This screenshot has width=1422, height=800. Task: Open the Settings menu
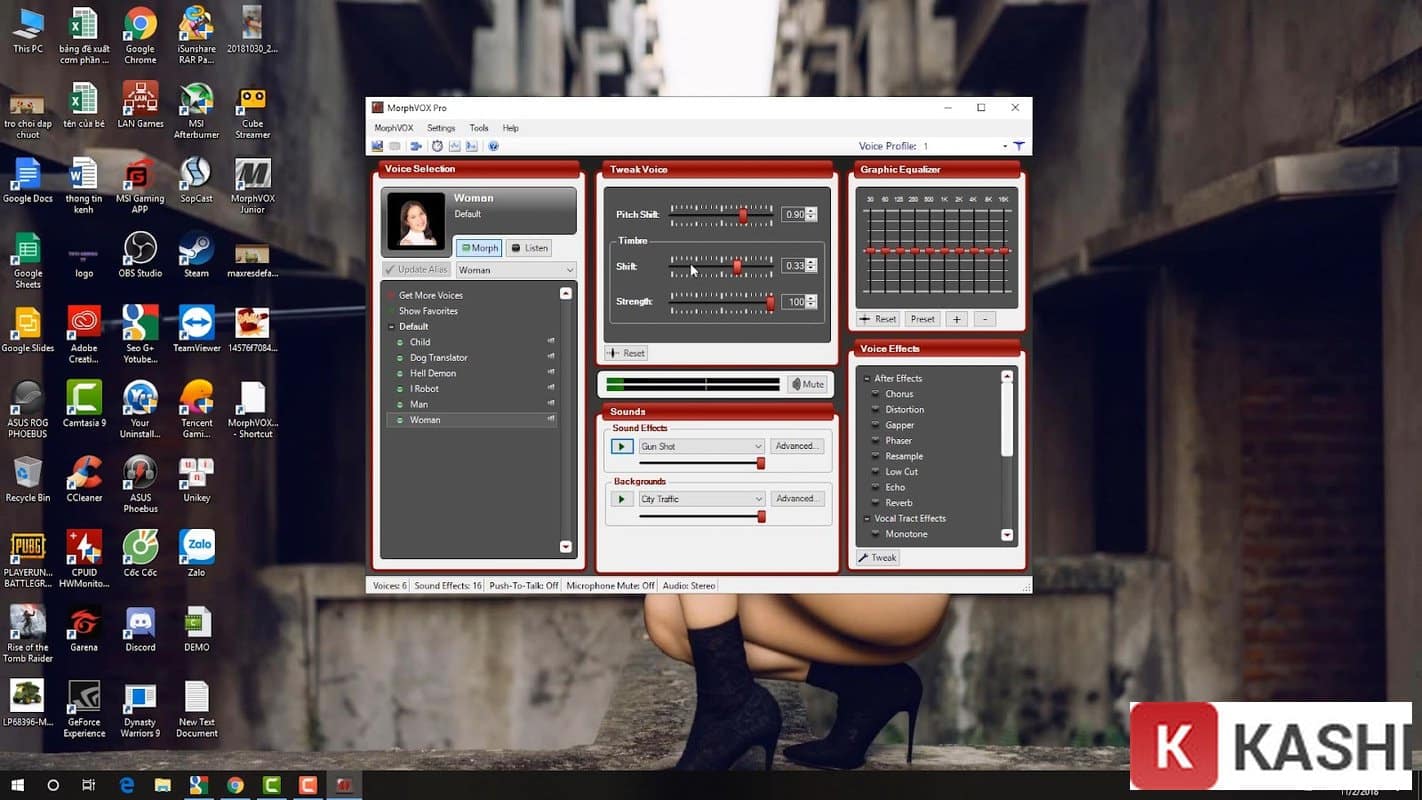tap(441, 128)
